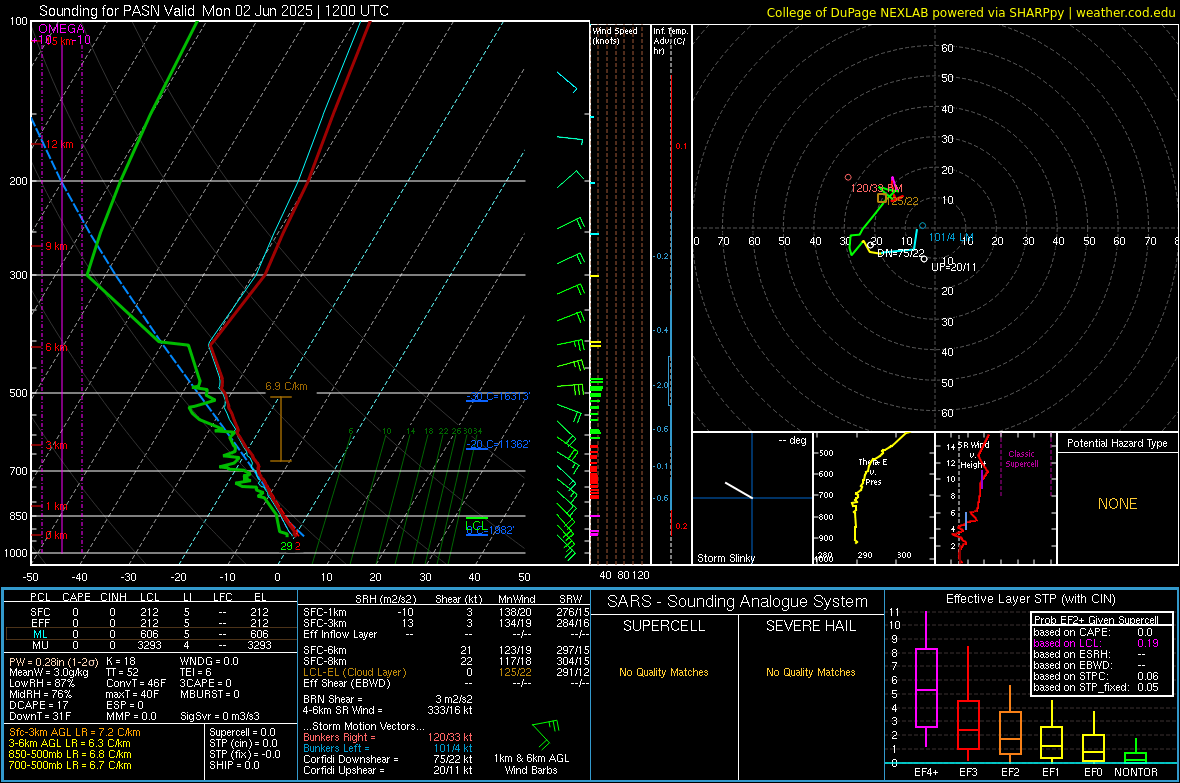Viewport: 1180px width, 783px height.
Task: Click the '120/33 RM' hodograph label
Action: point(876,187)
